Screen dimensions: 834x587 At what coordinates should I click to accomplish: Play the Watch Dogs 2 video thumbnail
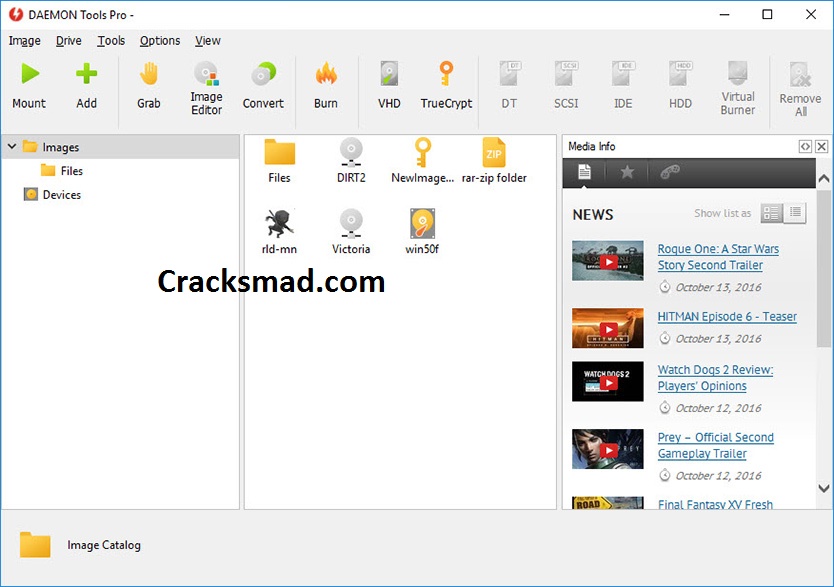pos(608,382)
